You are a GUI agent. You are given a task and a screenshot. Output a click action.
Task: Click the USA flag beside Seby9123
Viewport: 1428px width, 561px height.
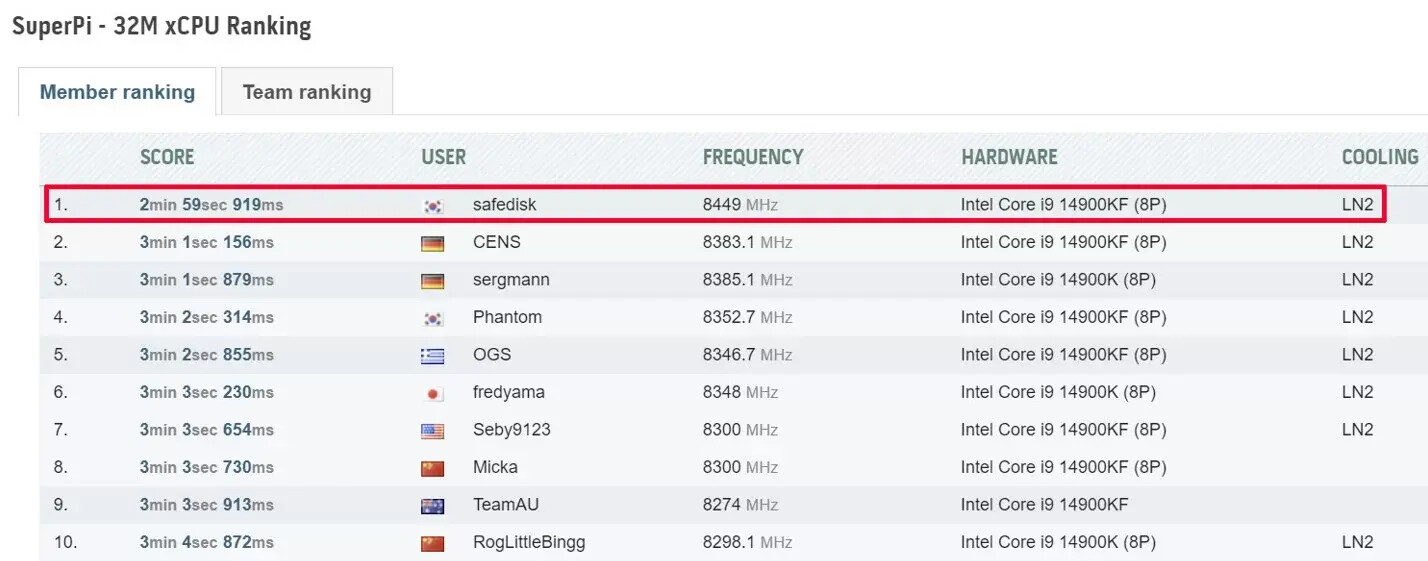(433, 430)
